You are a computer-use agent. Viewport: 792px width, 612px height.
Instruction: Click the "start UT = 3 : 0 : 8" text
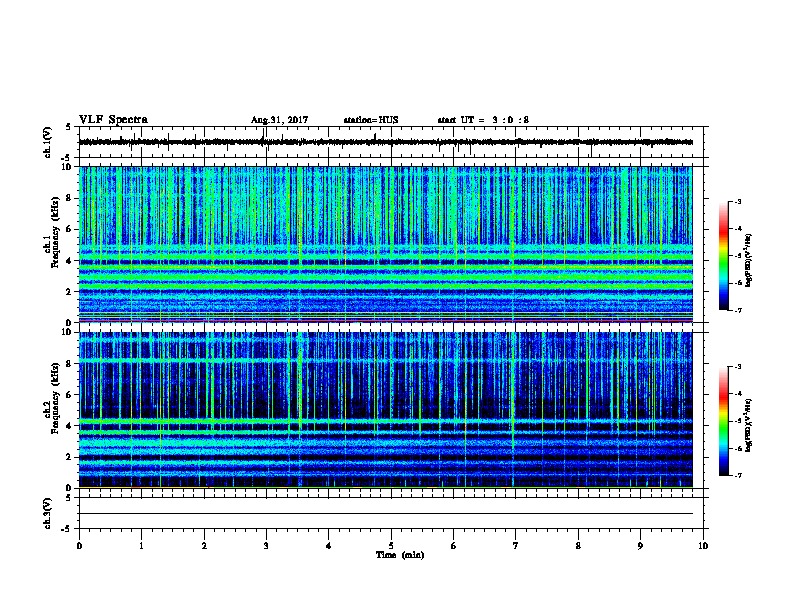click(x=483, y=120)
